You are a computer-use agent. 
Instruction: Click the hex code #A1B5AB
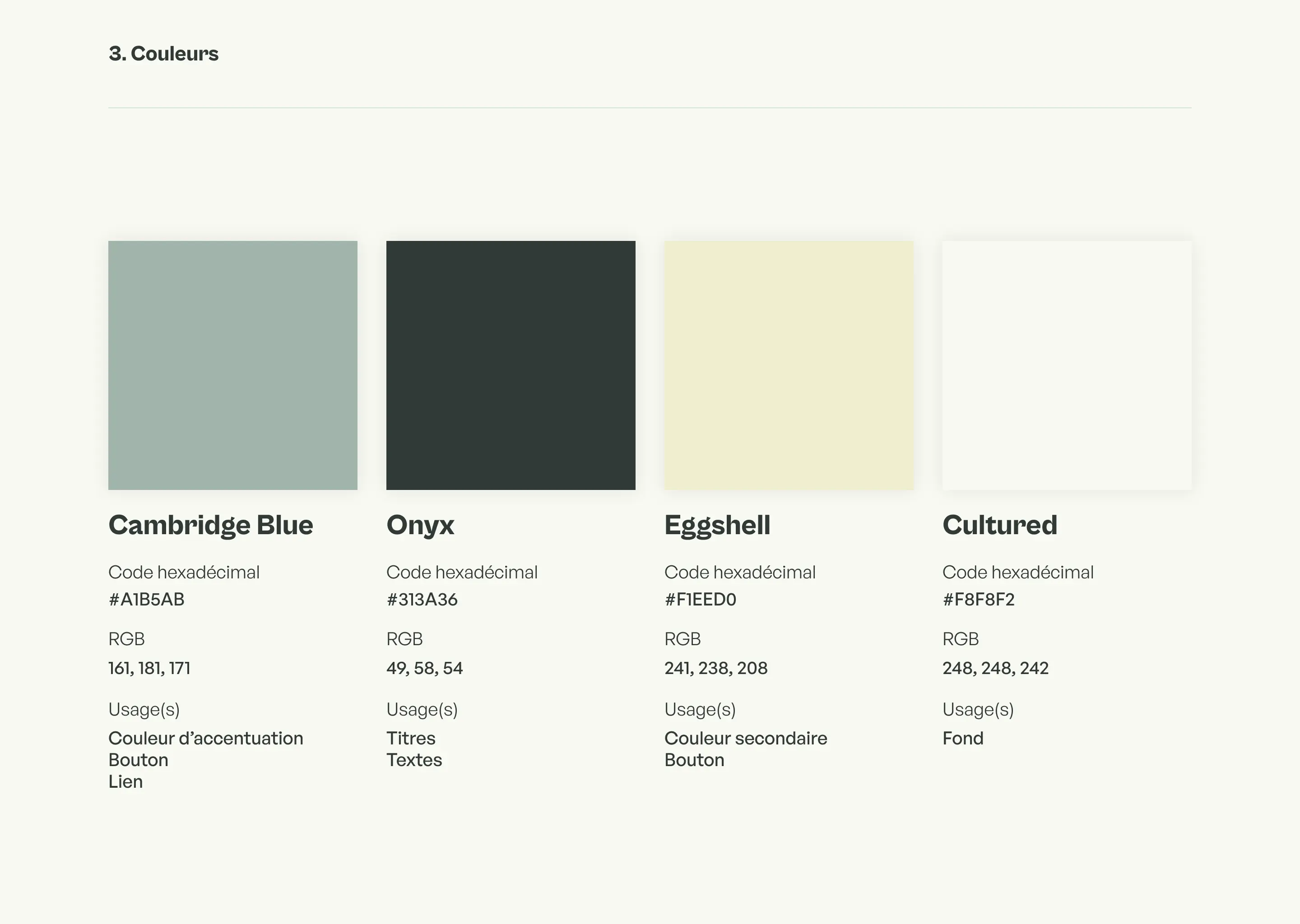point(146,599)
